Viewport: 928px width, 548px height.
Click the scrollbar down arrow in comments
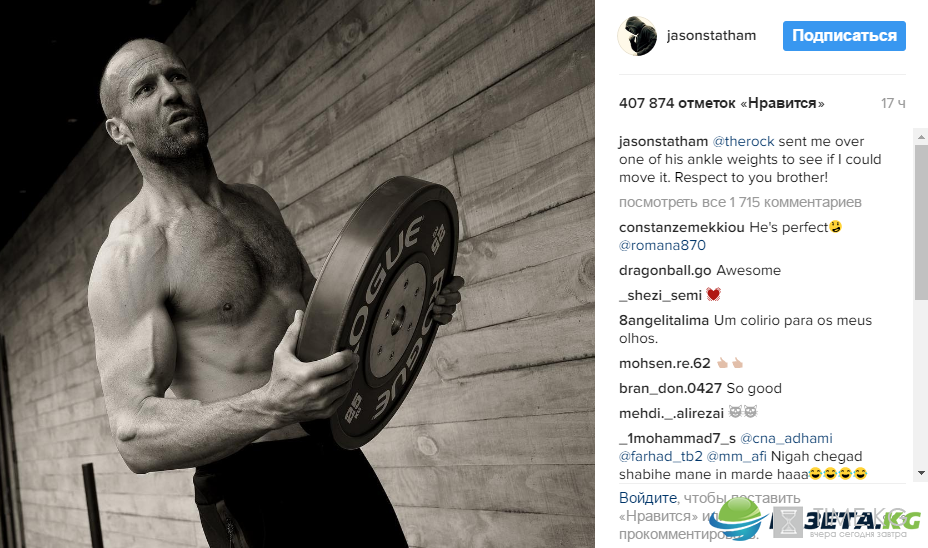921,473
